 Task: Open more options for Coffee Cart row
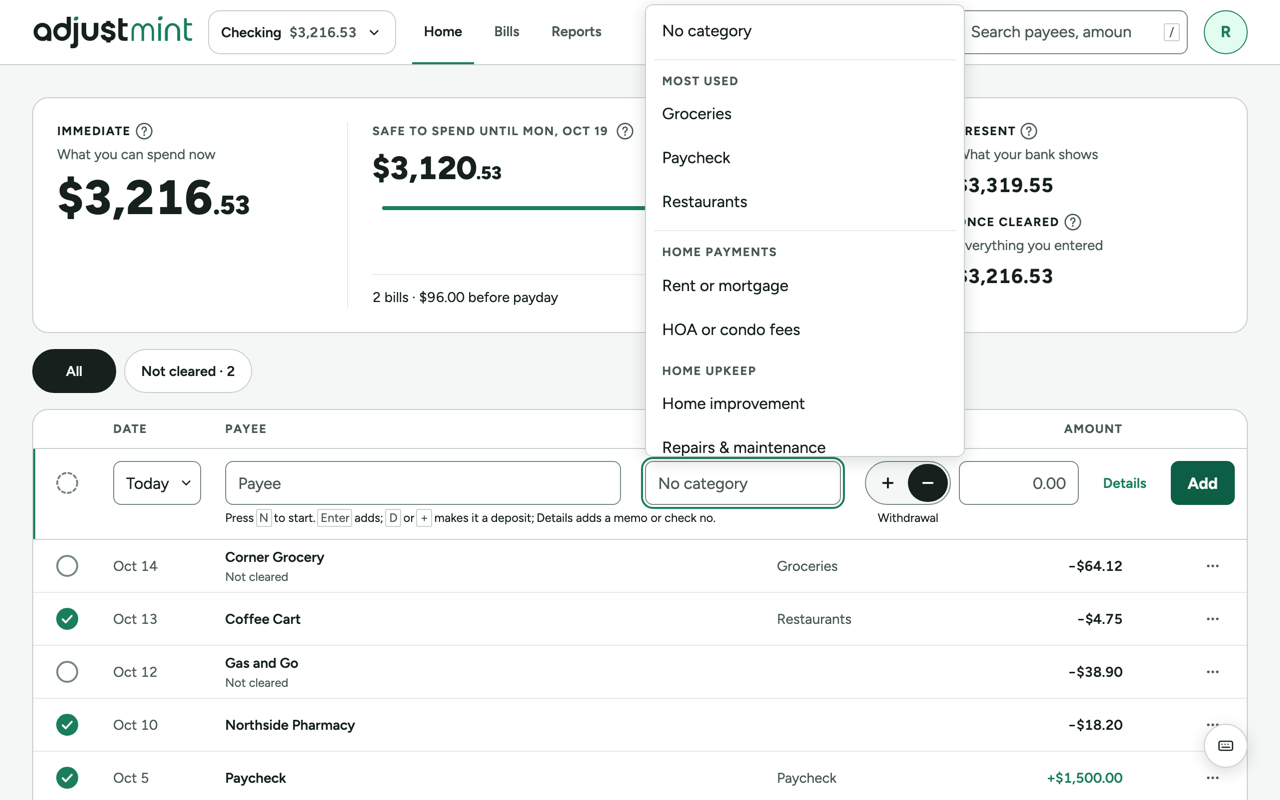pyautogui.click(x=1212, y=619)
